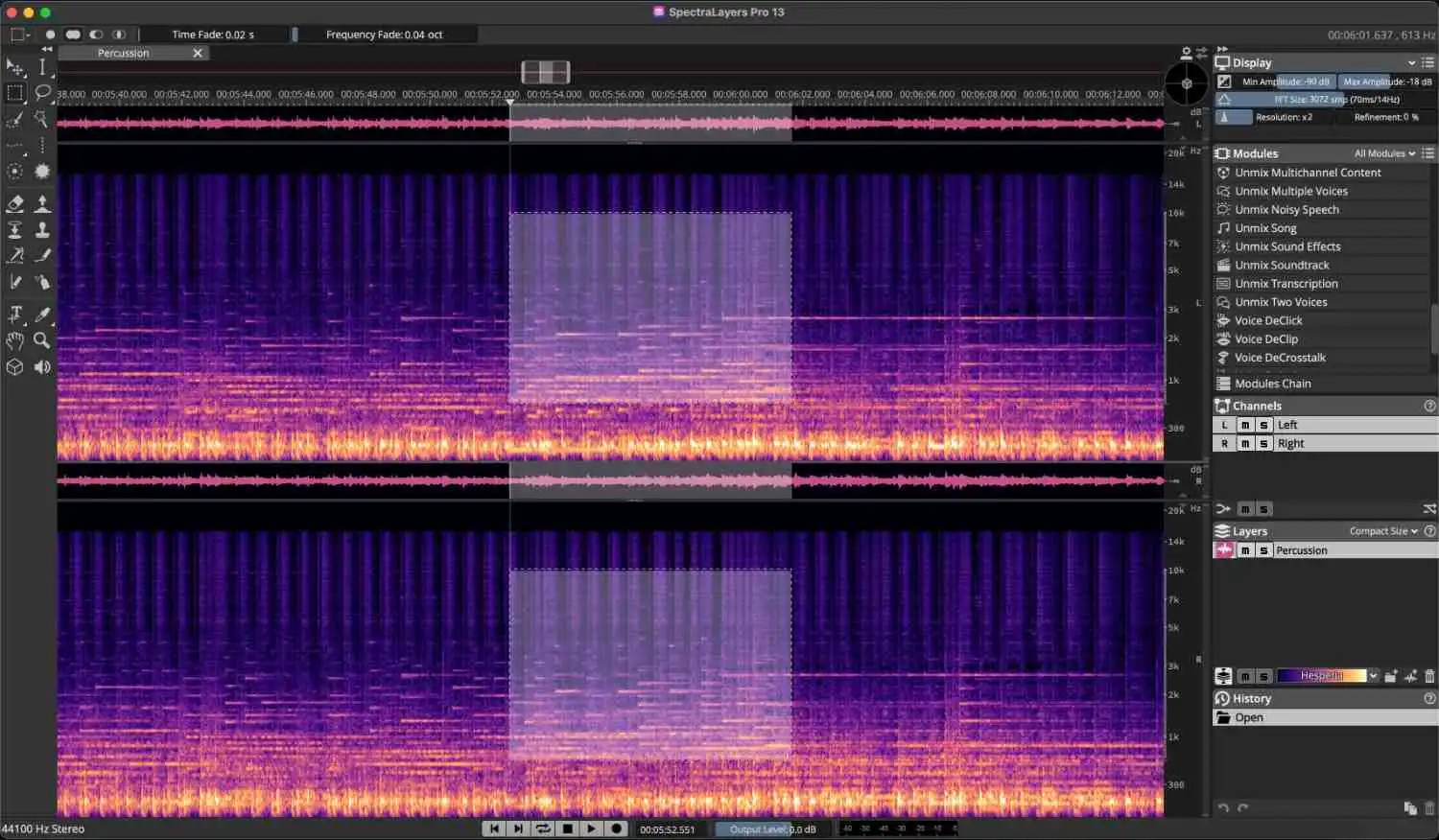1439x840 pixels.
Task: Close the Percussion tab
Action: 198,54
